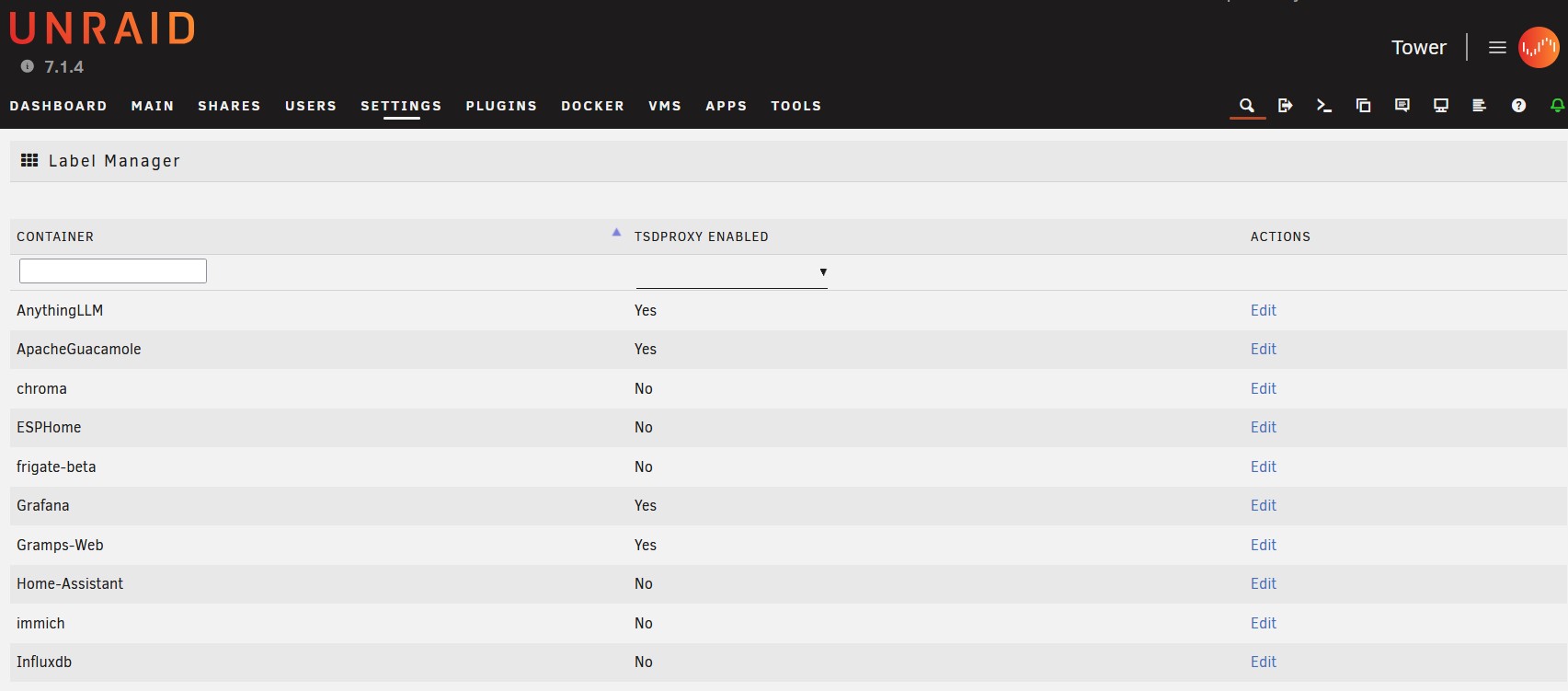
Task: Click the immich container name
Action: [40, 623]
